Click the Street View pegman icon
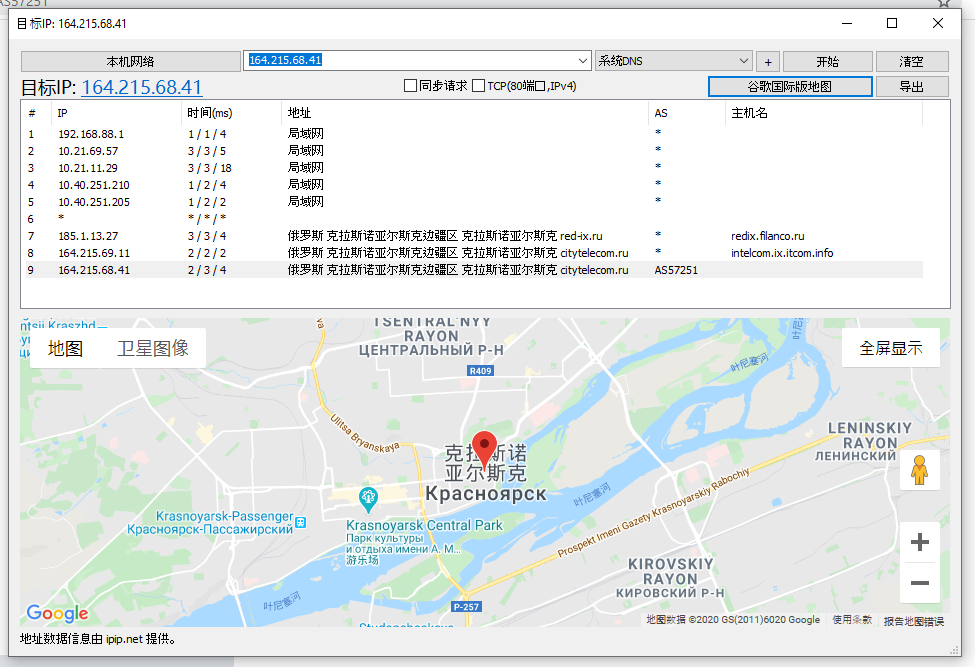975x667 pixels. tap(919, 469)
